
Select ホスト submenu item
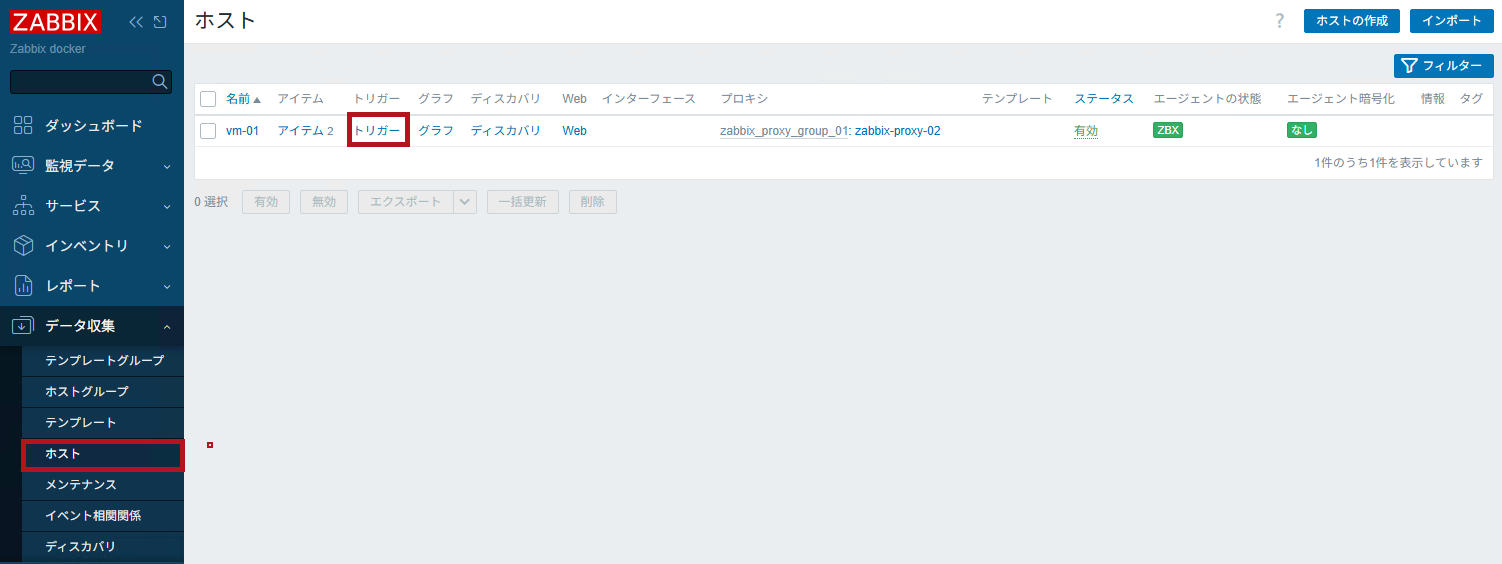point(103,454)
